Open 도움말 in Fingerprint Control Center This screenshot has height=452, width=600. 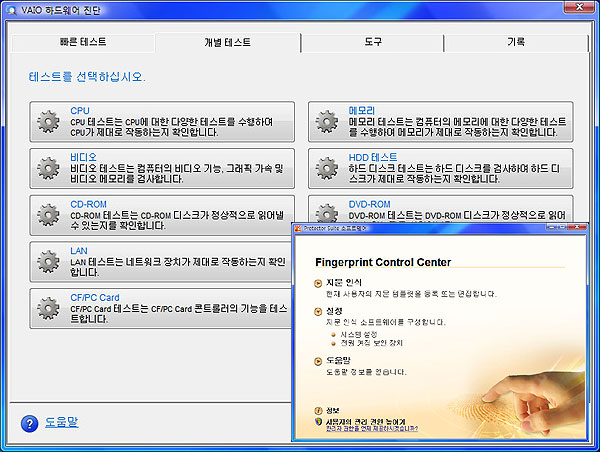pyautogui.click(x=338, y=361)
